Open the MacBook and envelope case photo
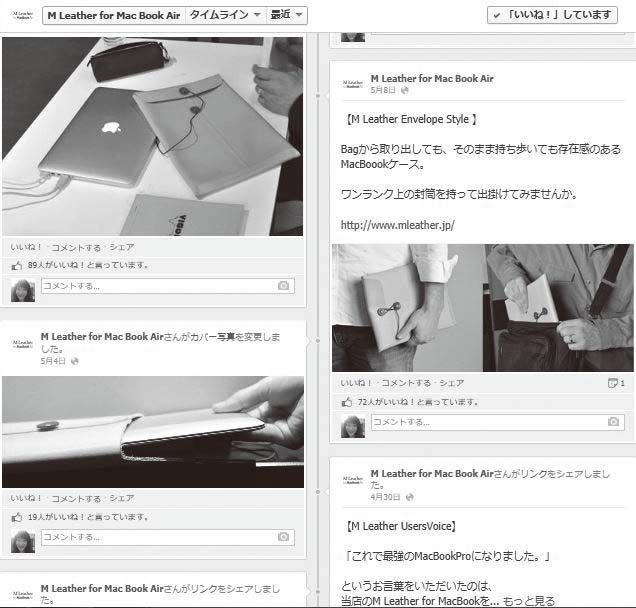The width and height of the screenshot is (636, 608). coord(153,136)
